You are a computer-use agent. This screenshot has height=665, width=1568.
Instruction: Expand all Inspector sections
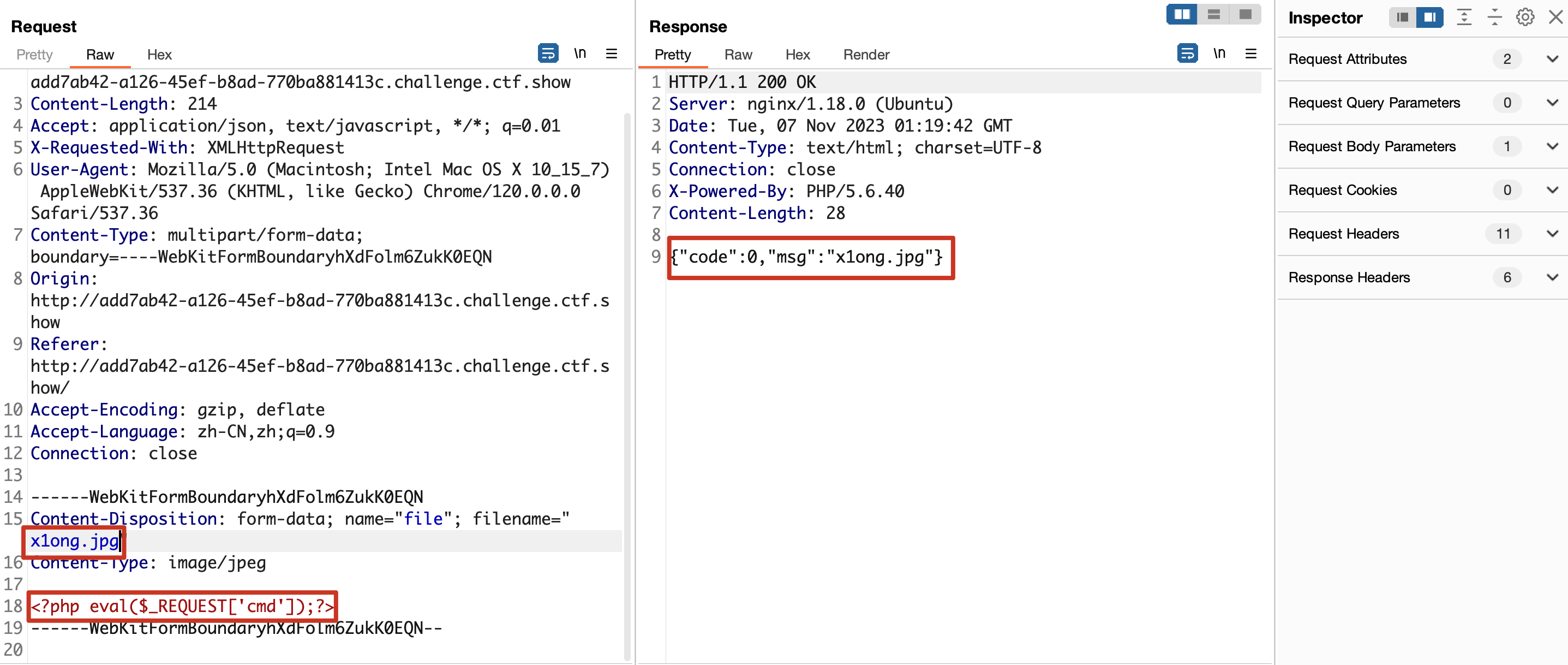tap(1464, 17)
